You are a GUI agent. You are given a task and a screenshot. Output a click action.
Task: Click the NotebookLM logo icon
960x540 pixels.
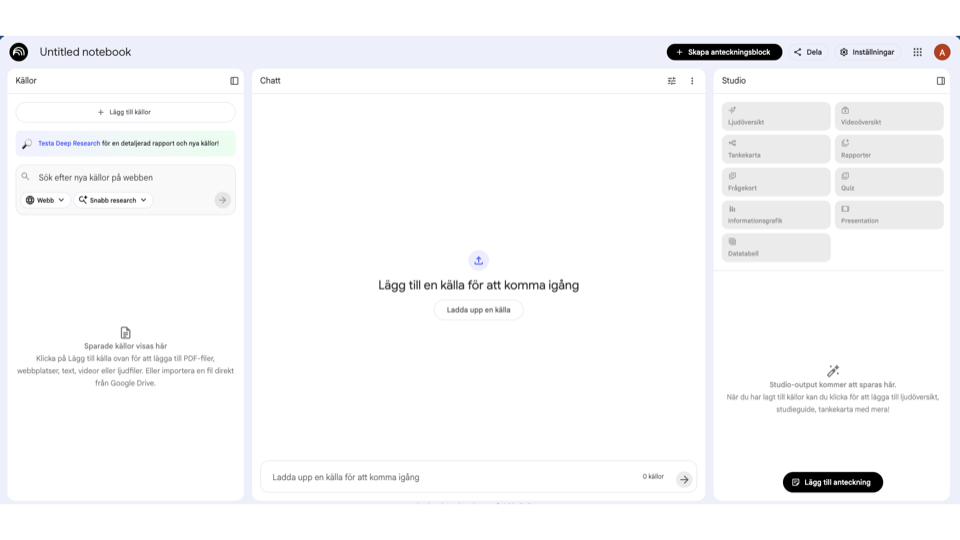click(19, 52)
